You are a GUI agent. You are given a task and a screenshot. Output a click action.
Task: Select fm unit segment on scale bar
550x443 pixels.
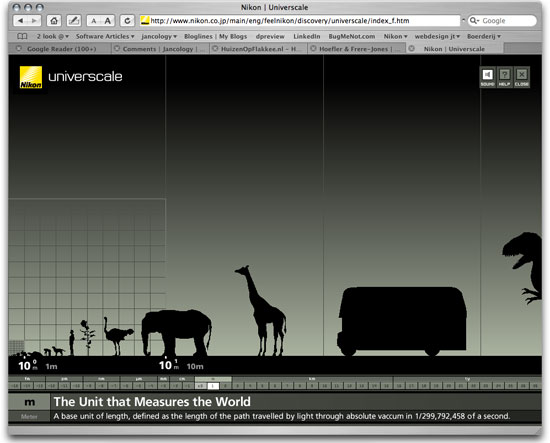coord(27,379)
